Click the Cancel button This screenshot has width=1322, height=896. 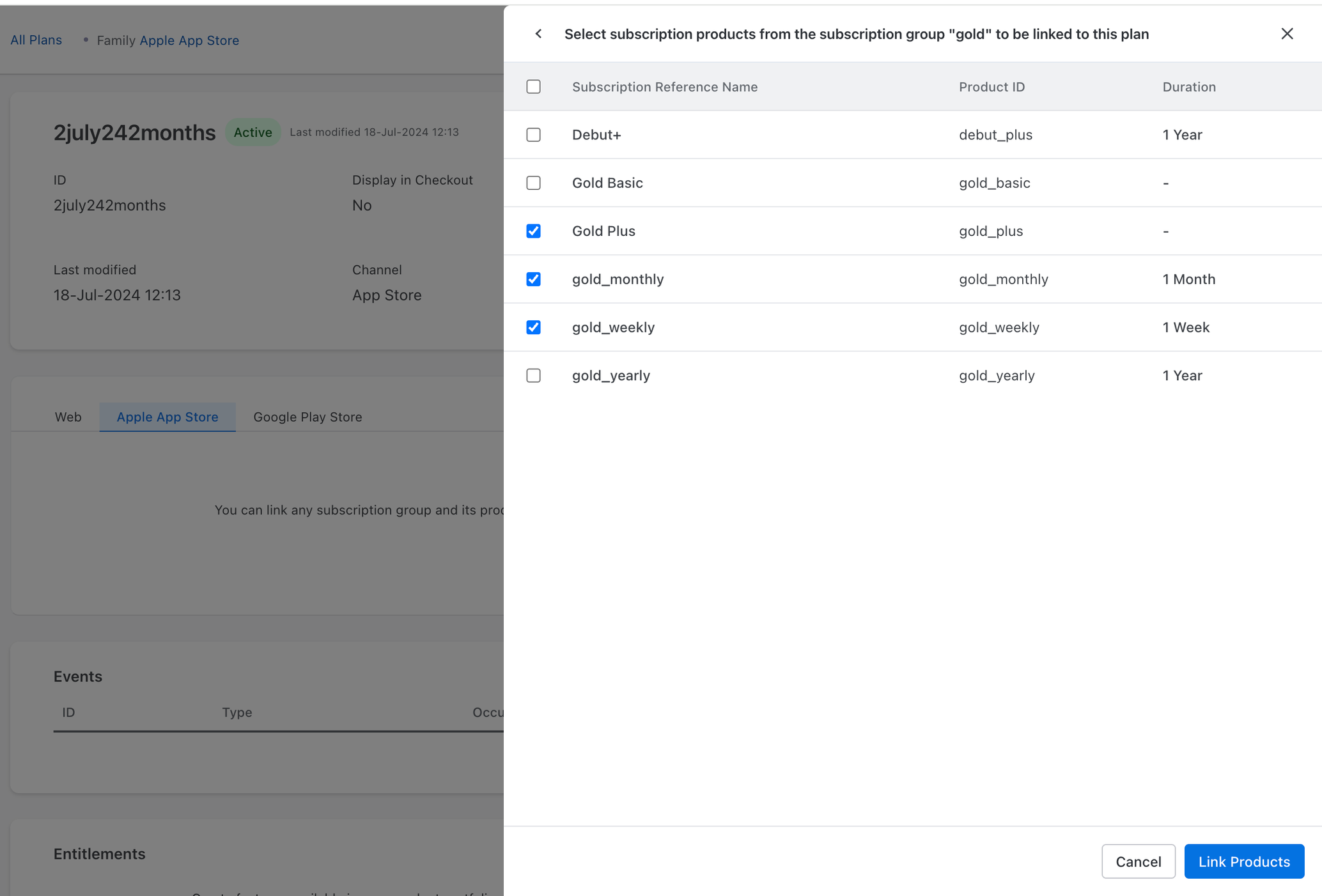tap(1138, 861)
